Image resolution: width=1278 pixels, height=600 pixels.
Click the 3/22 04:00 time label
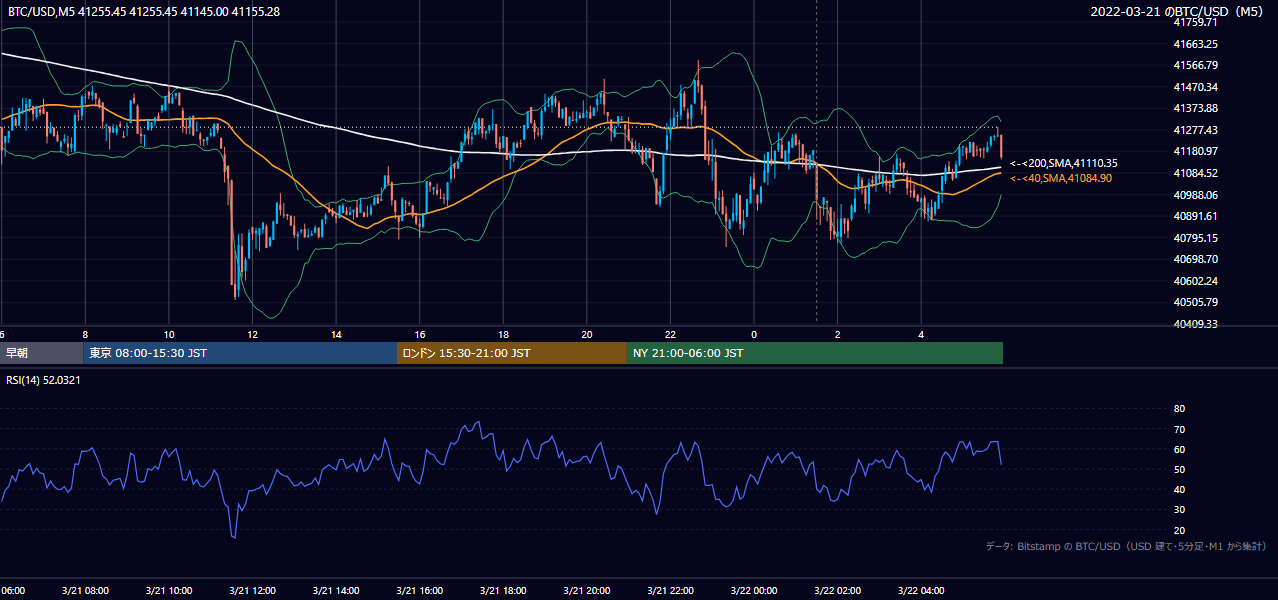pyautogui.click(x=921, y=591)
